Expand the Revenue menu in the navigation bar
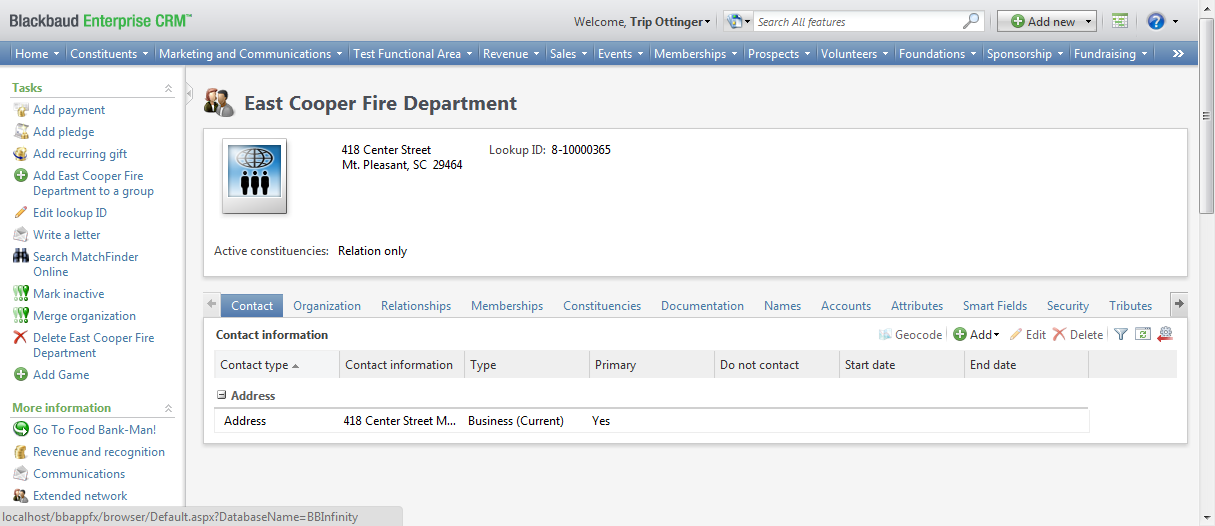The height and width of the screenshot is (526, 1215). tap(512, 54)
